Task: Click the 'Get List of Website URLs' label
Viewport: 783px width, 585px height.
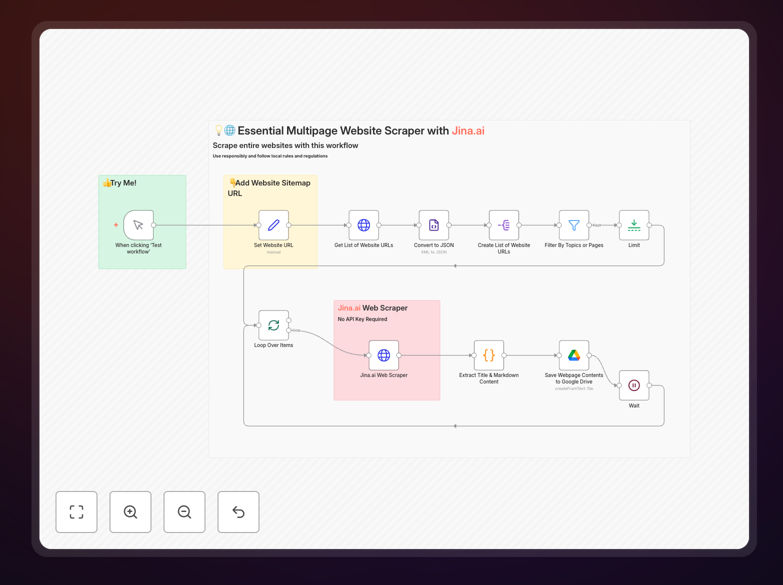Action: coord(364,245)
